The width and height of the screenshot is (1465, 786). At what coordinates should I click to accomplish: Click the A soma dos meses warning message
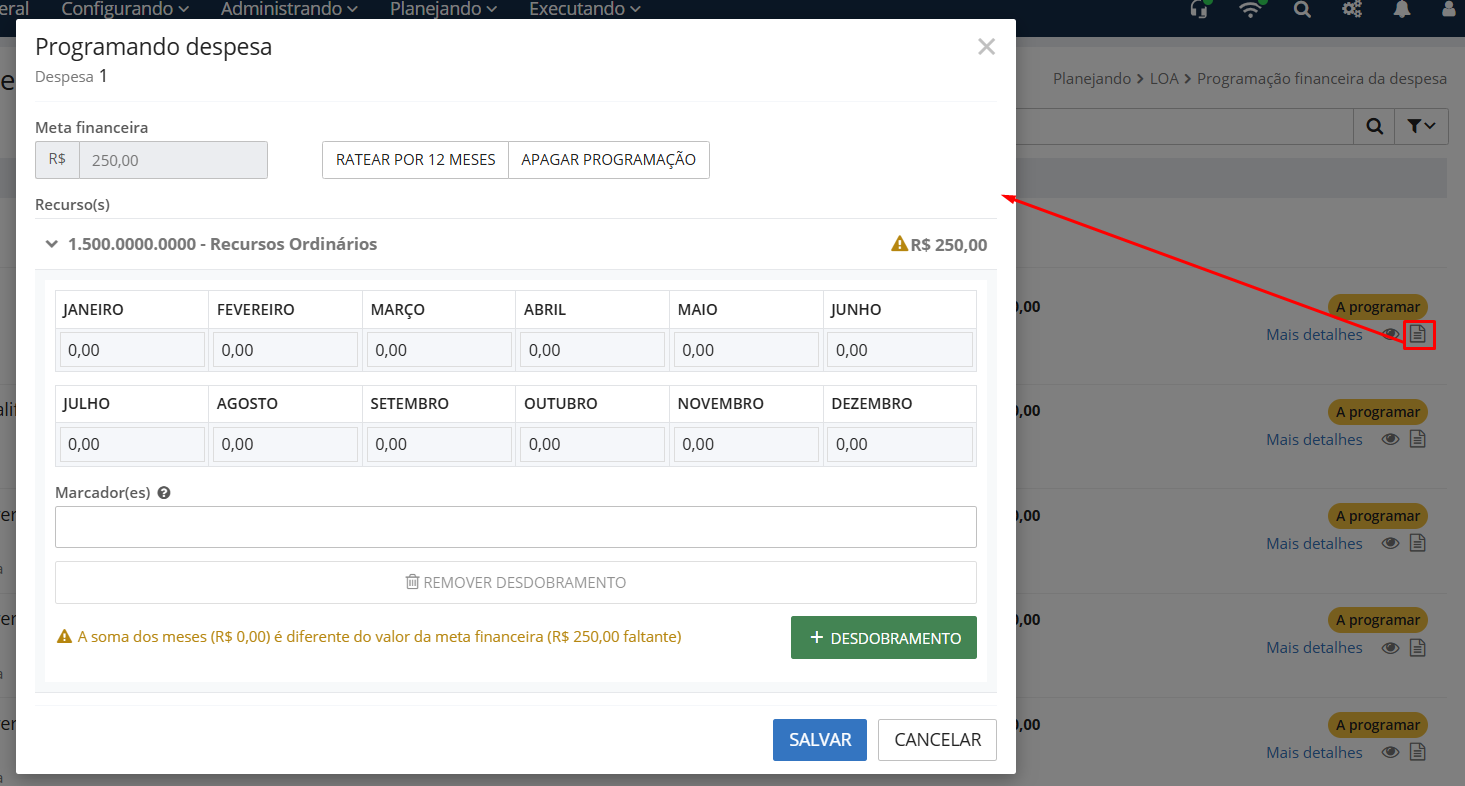click(370, 636)
